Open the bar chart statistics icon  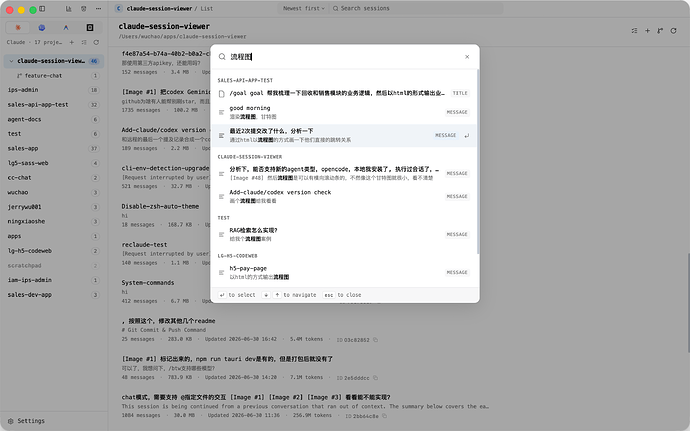69,8
